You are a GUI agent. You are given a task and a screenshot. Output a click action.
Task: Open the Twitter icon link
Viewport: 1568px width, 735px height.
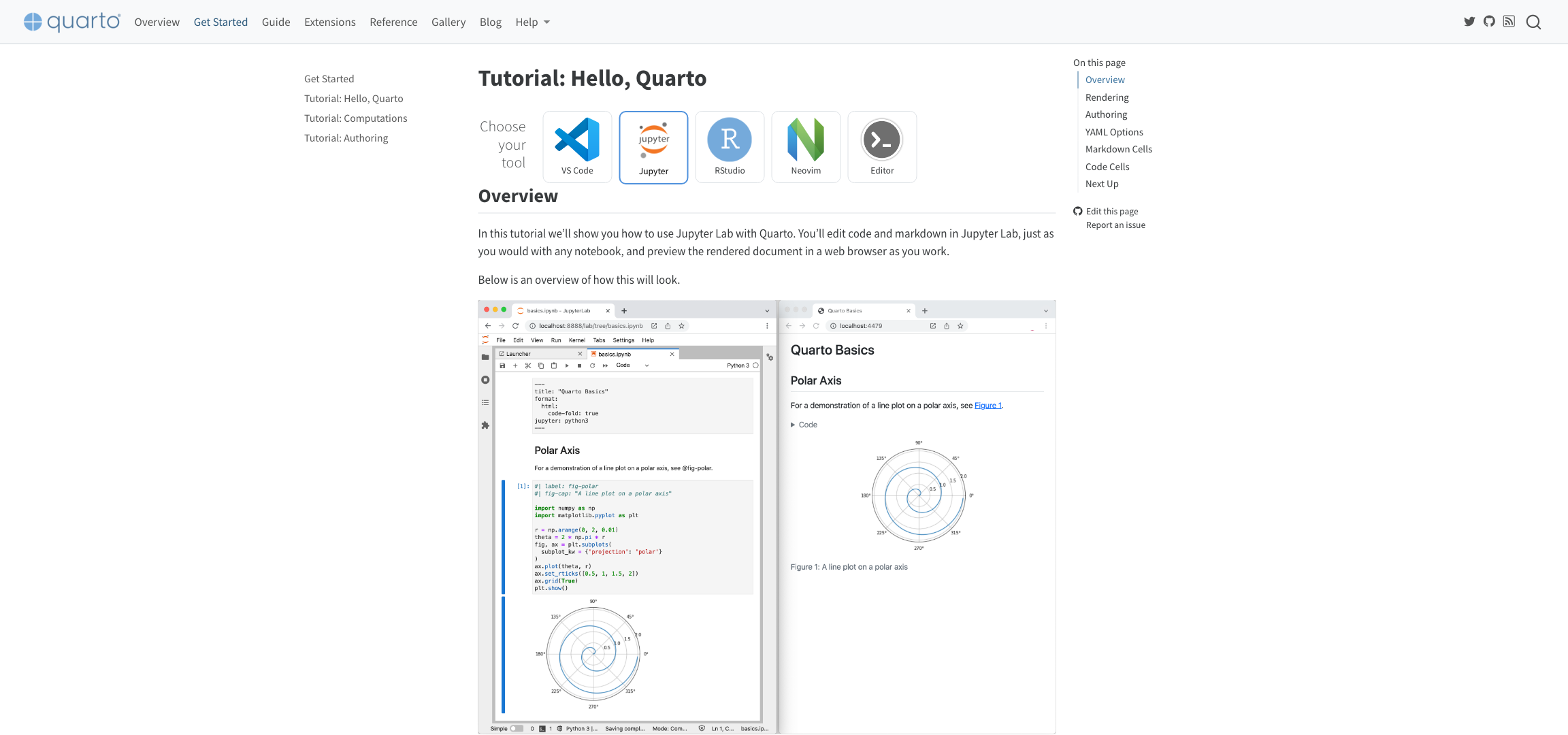pyautogui.click(x=1469, y=22)
